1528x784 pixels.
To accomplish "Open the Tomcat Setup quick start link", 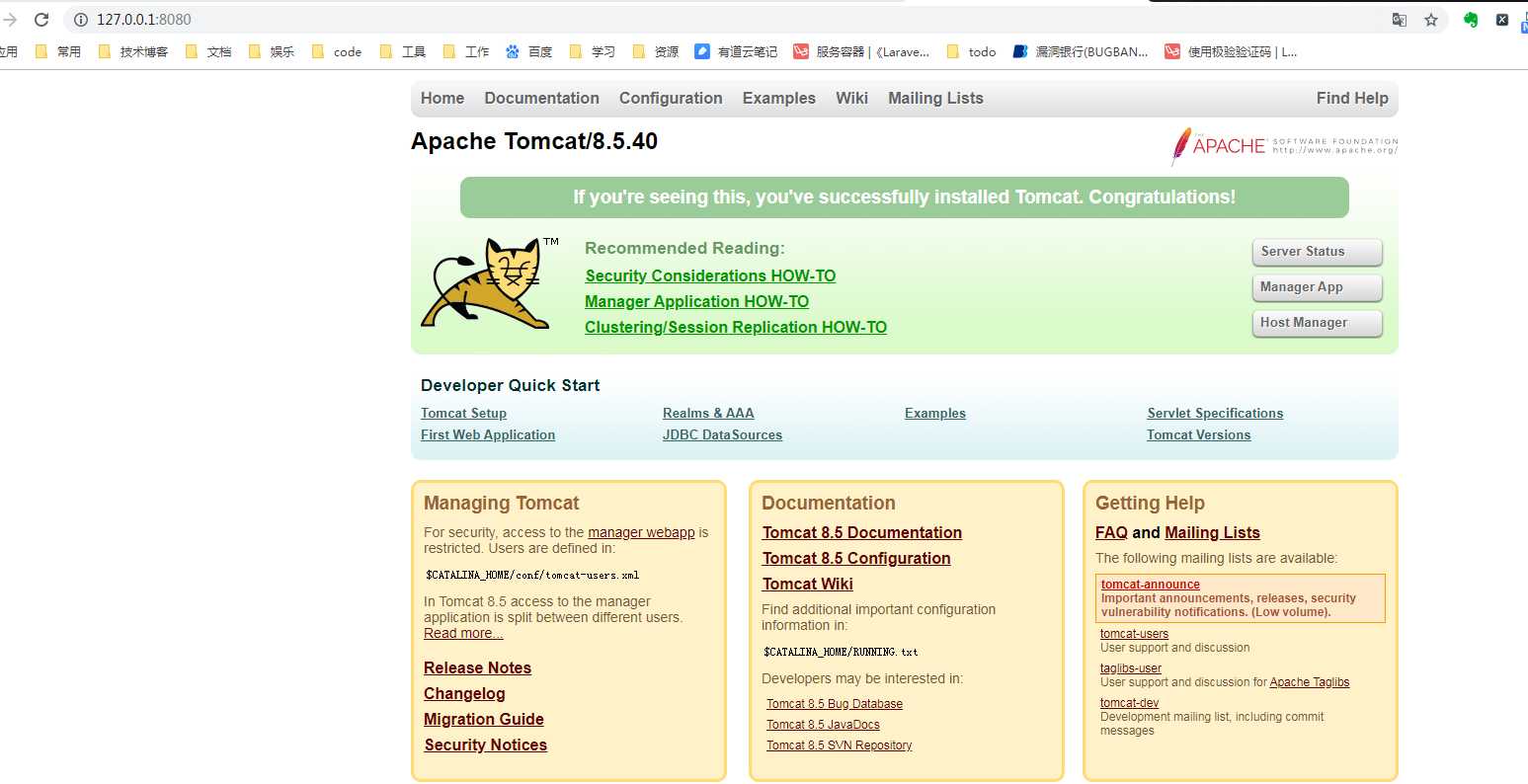I will (x=463, y=413).
